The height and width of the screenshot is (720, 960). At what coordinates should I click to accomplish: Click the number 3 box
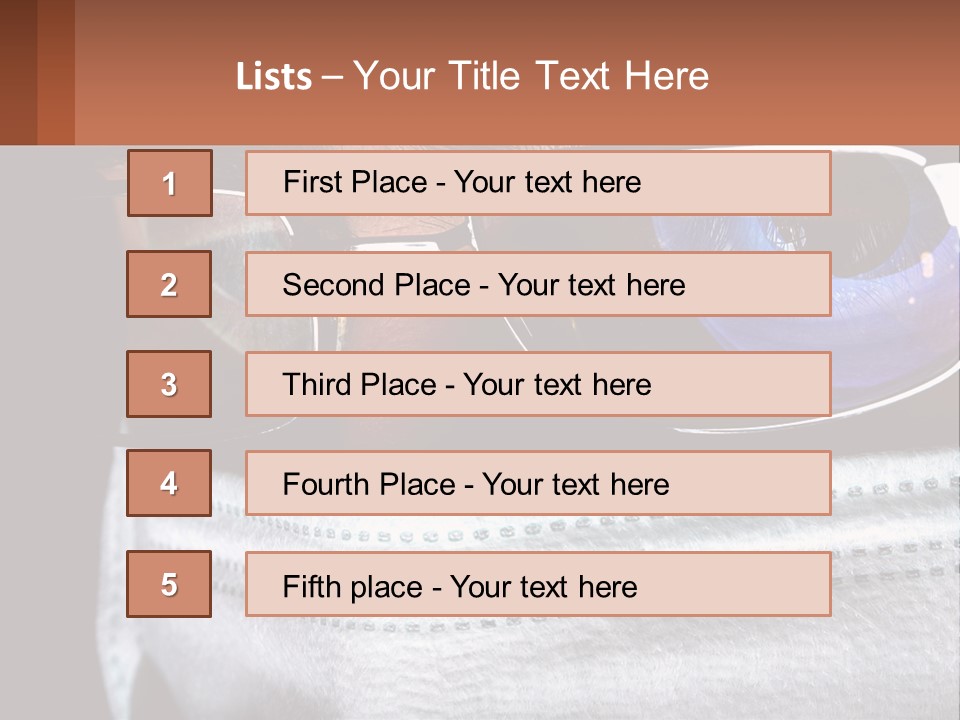click(169, 384)
